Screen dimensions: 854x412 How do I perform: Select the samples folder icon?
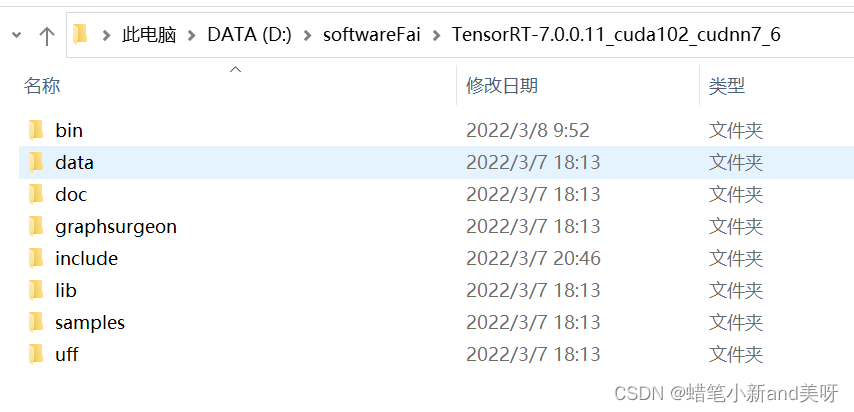coord(36,323)
